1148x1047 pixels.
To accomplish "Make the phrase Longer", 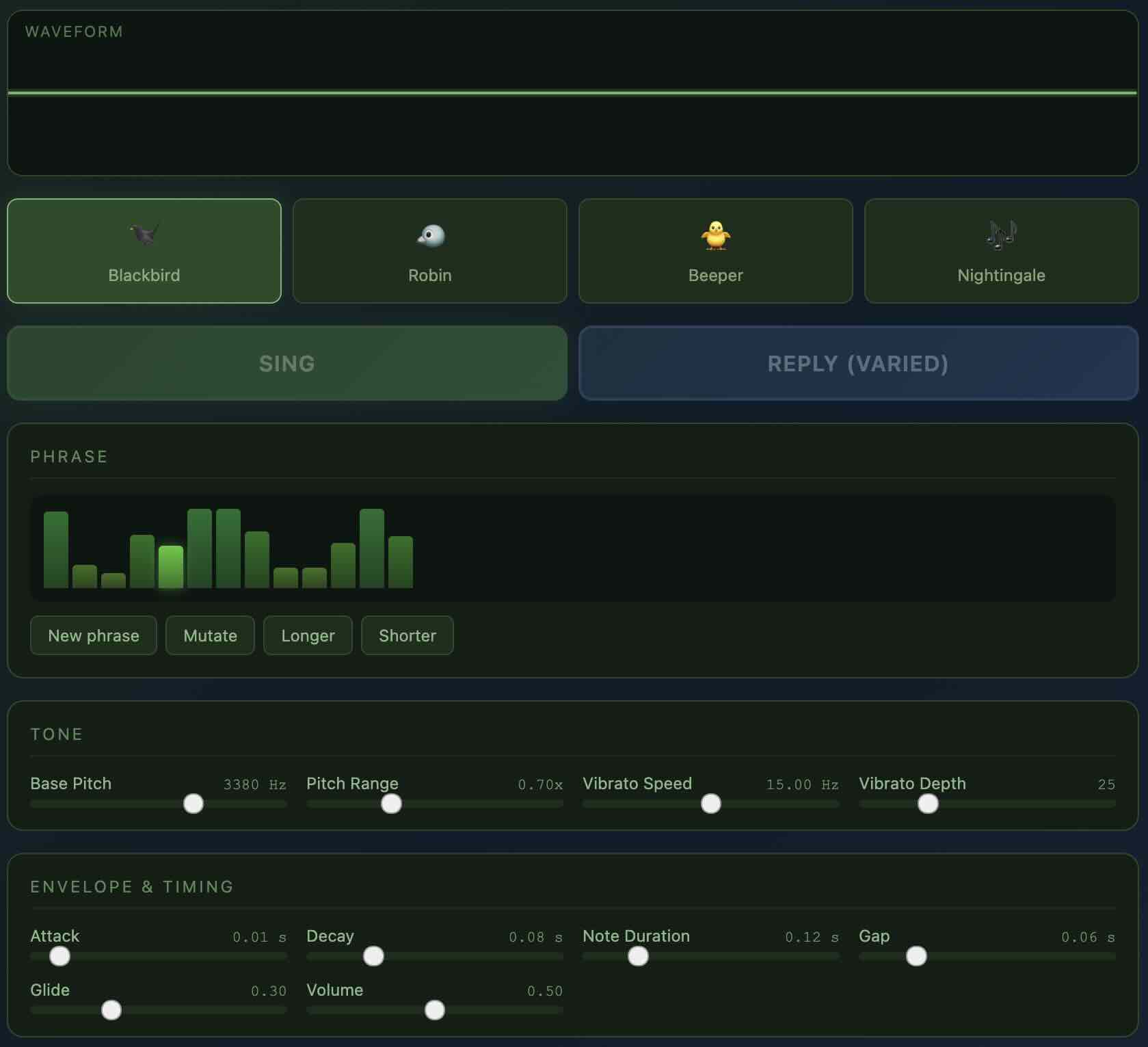I will (307, 635).
